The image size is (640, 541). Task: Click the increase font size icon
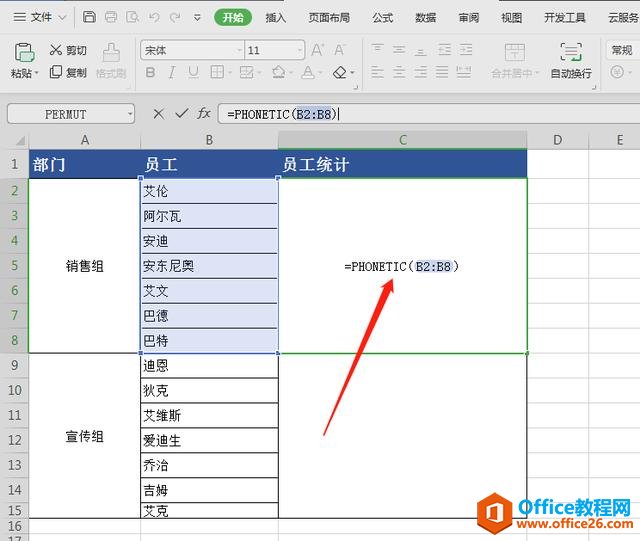point(318,50)
